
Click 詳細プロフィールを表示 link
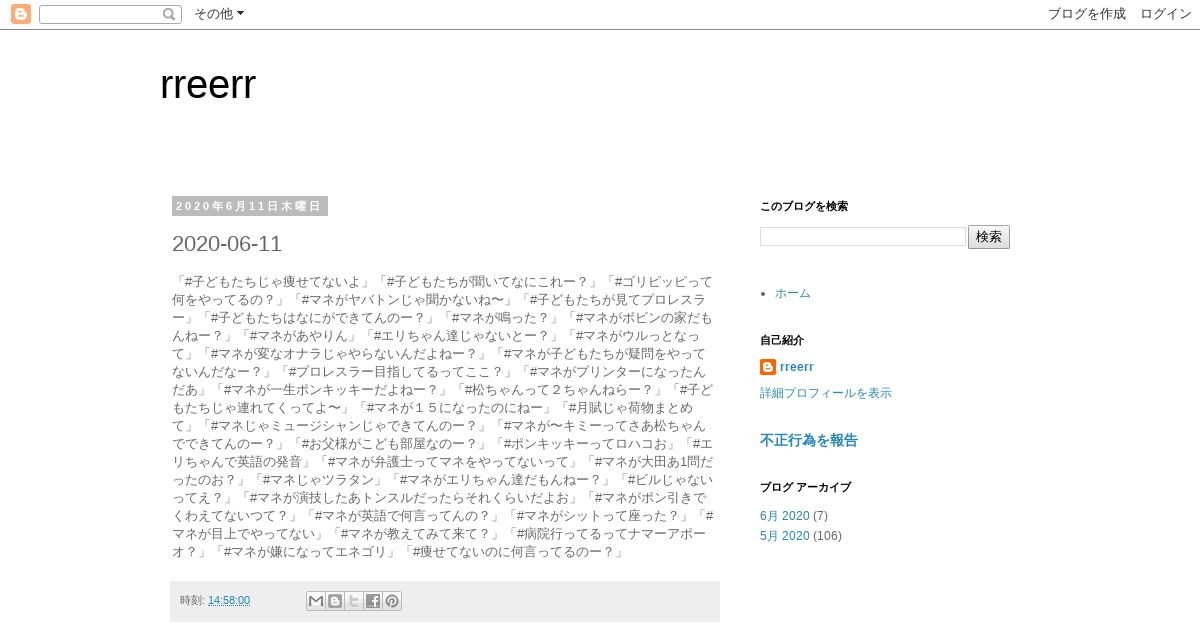pos(826,393)
